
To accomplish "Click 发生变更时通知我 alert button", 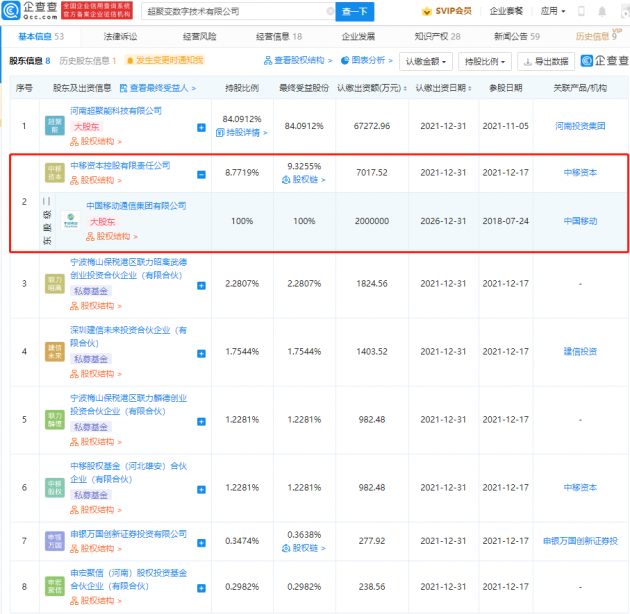I will pyautogui.click(x=165, y=60).
